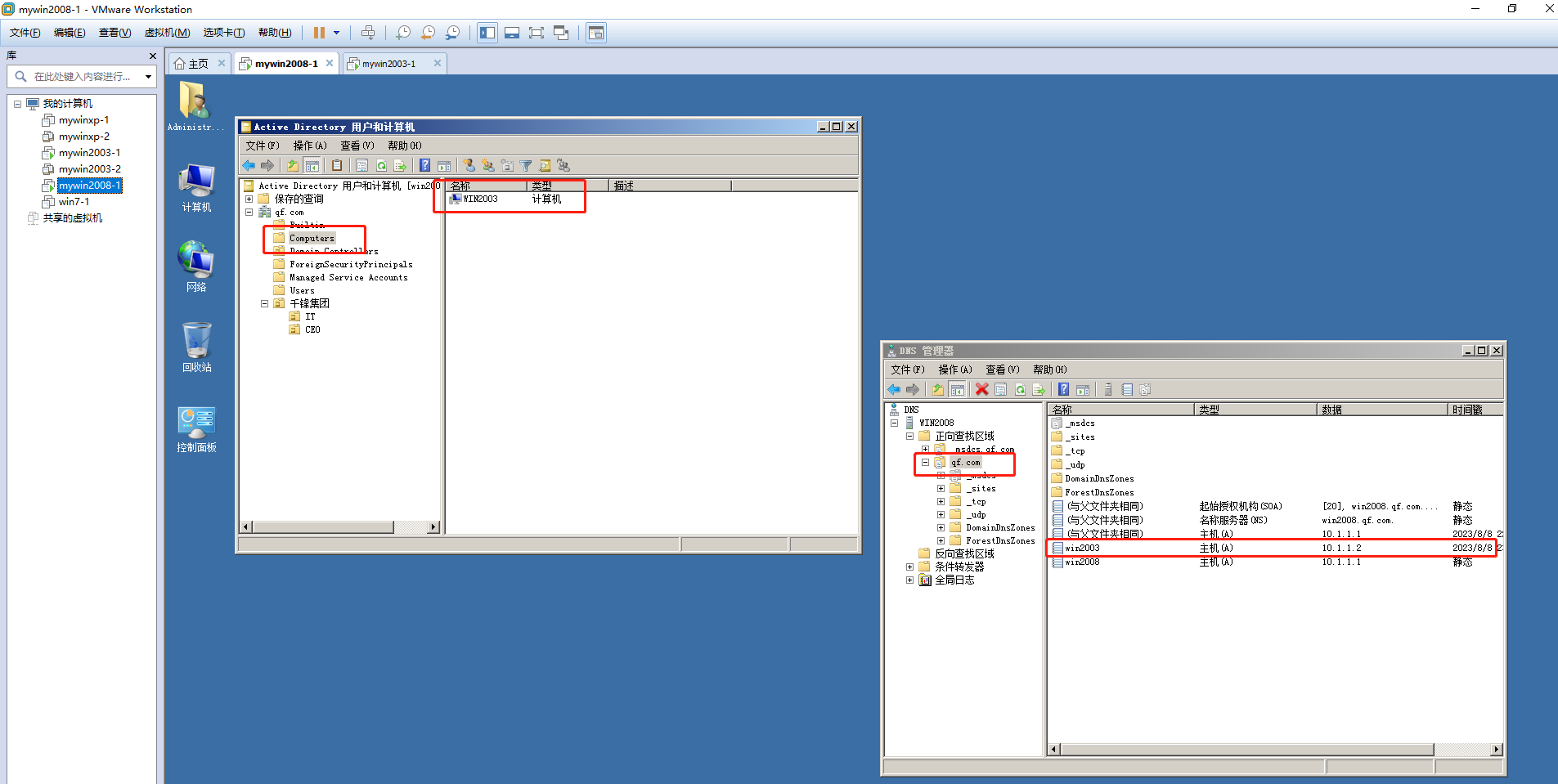Click Find objects icon in Active Directory toolbar
The height and width of the screenshot is (784, 1558).
(545, 165)
